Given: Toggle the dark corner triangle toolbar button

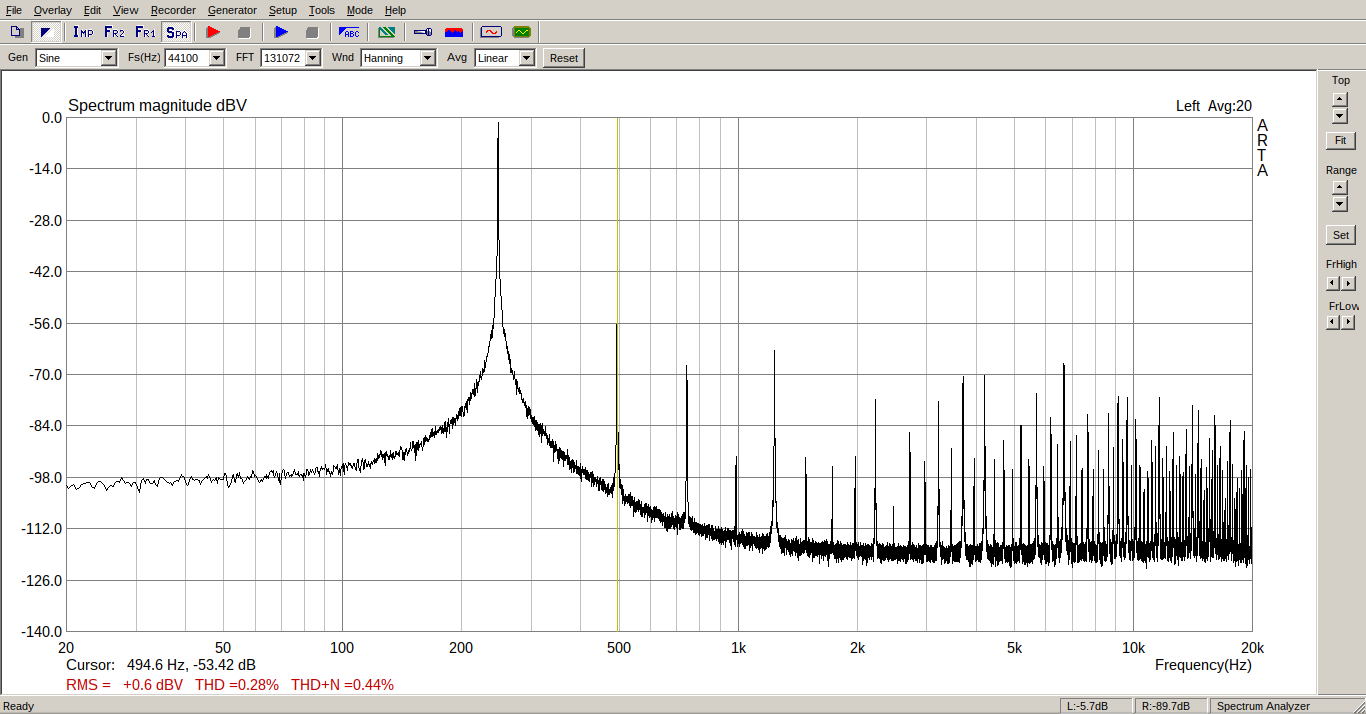Looking at the screenshot, I should (45, 32).
